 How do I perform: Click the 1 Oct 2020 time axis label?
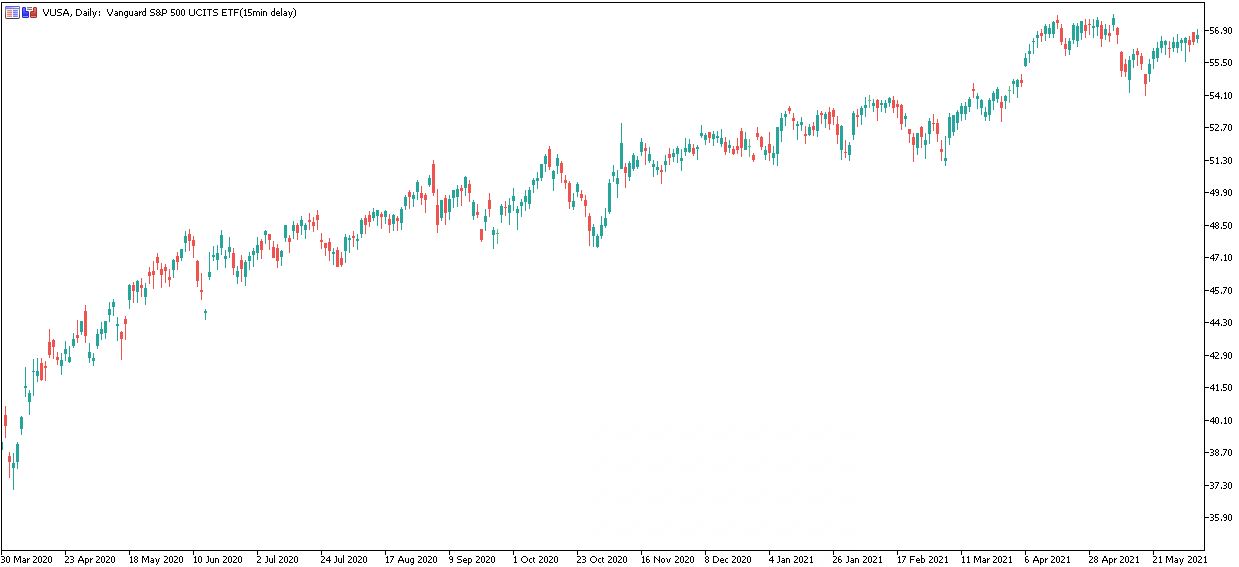[x=536, y=559]
